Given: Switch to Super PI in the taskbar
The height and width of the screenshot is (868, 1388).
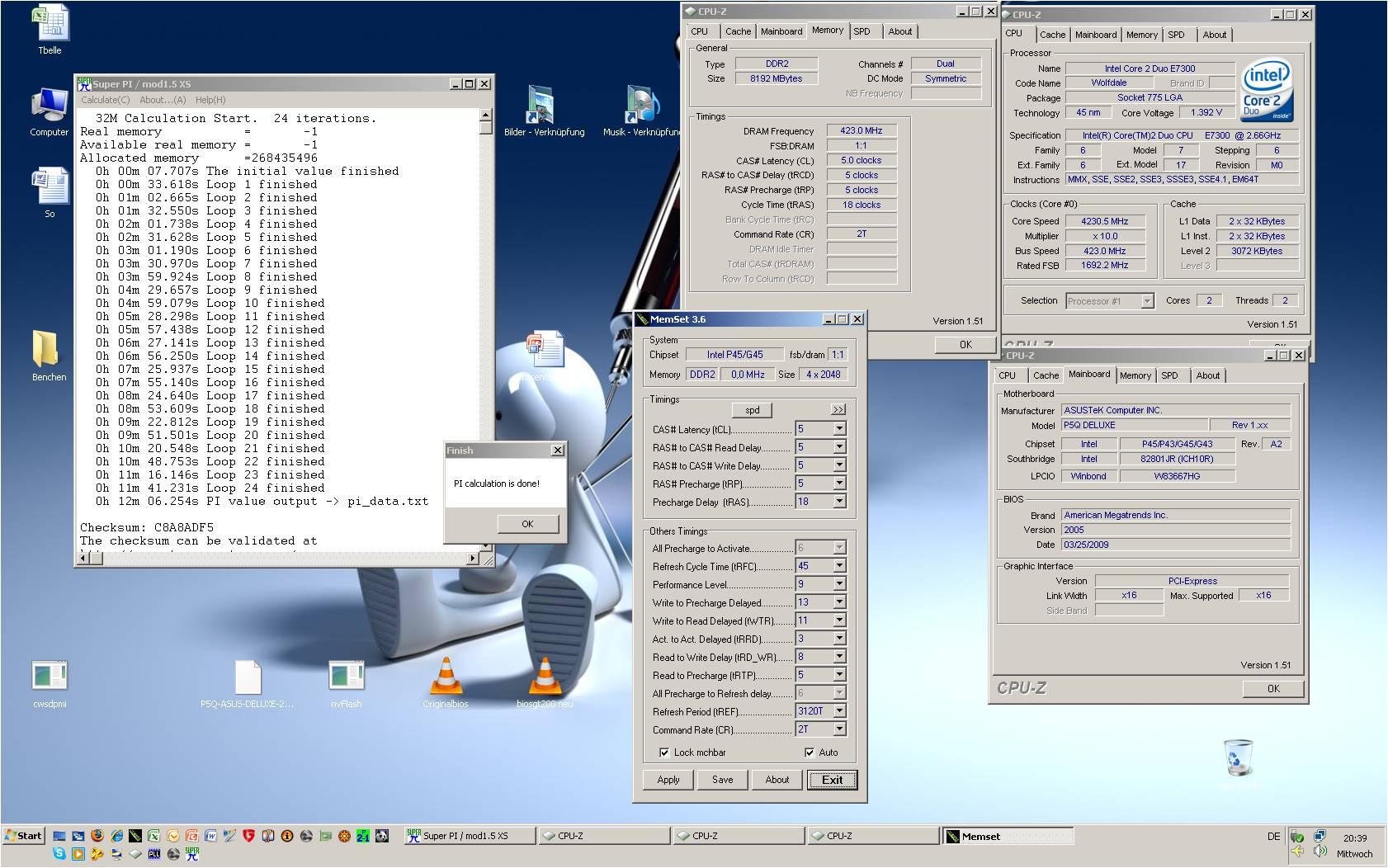Looking at the screenshot, I should coord(470,837).
